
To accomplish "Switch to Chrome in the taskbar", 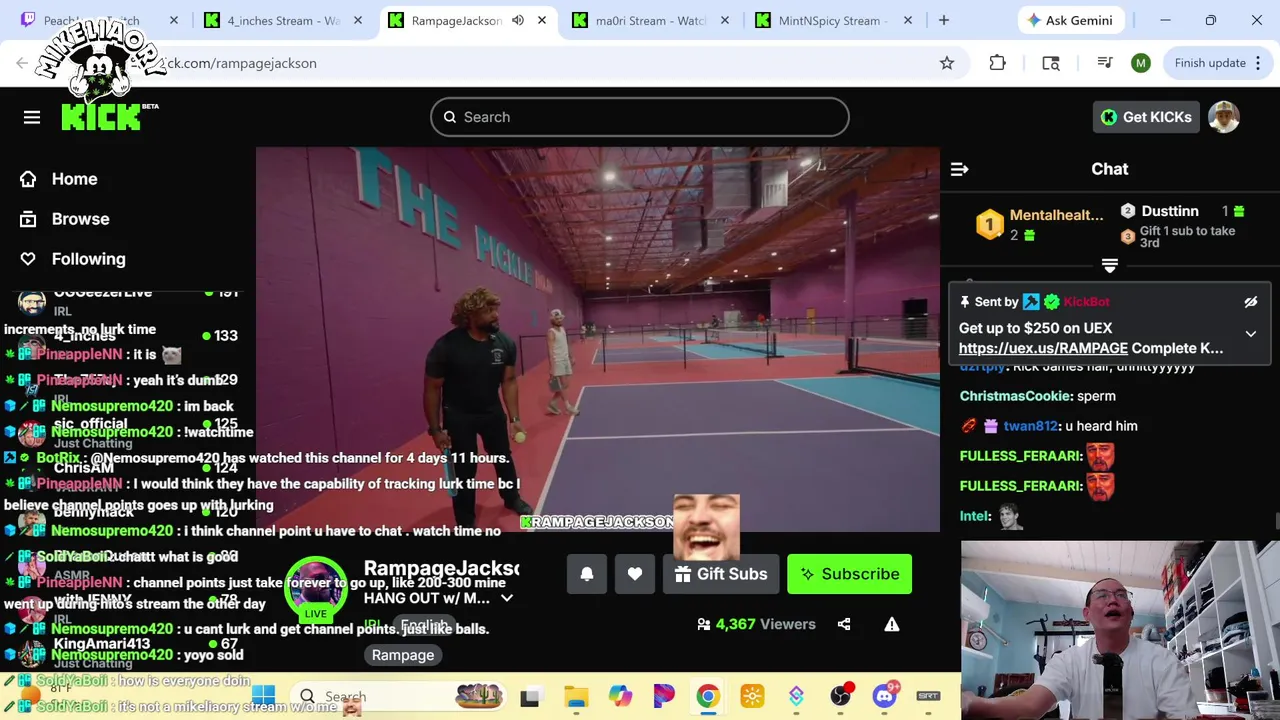I will [x=708, y=696].
